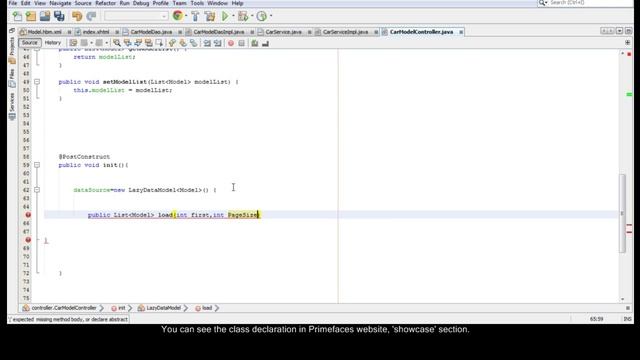Image resolution: width=640 pixels, height=360 pixels.
Task: Collapse the init method fold
Action: click(x=37, y=165)
